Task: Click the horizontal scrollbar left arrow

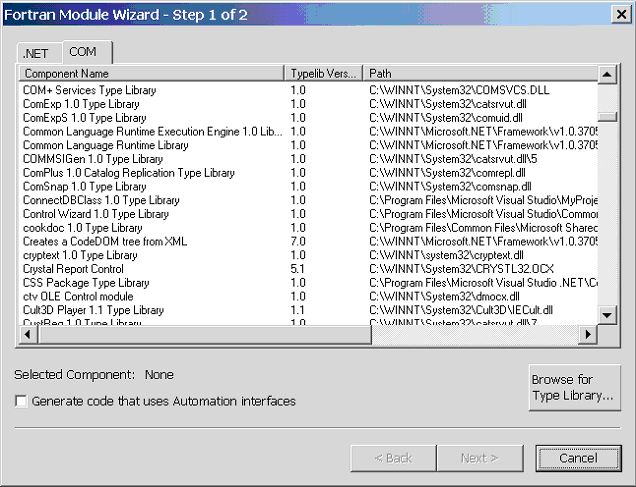Action: pos(28,335)
